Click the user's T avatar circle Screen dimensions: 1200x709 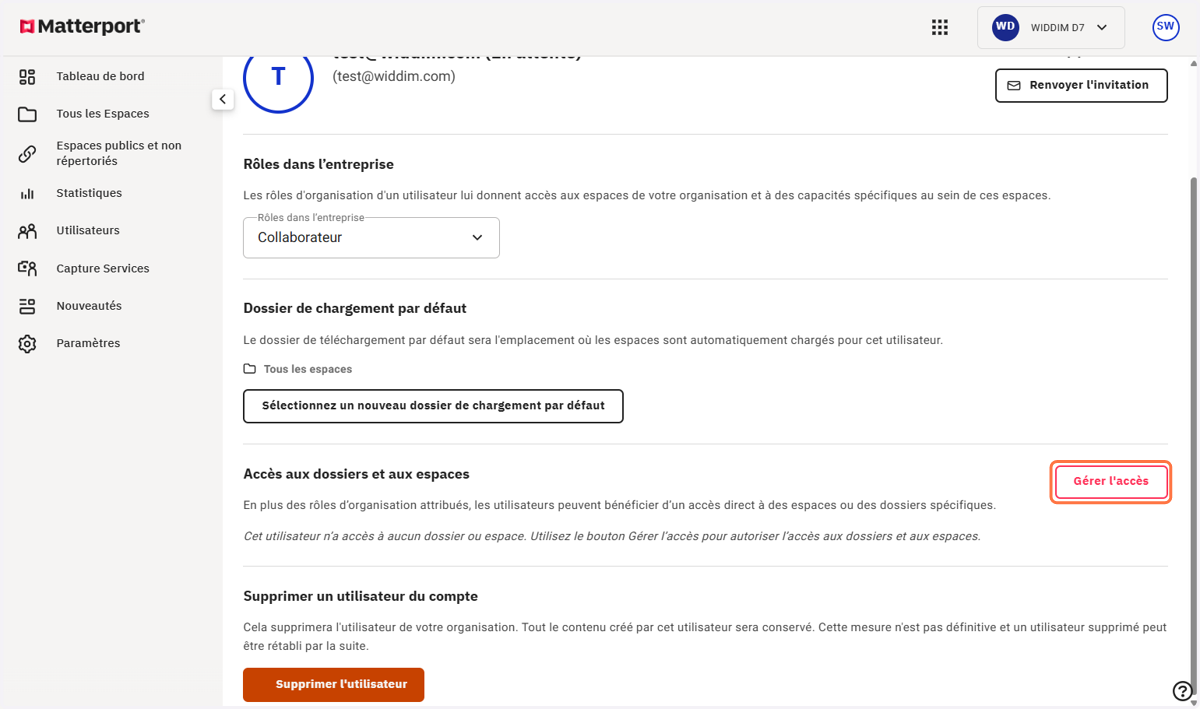point(278,77)
